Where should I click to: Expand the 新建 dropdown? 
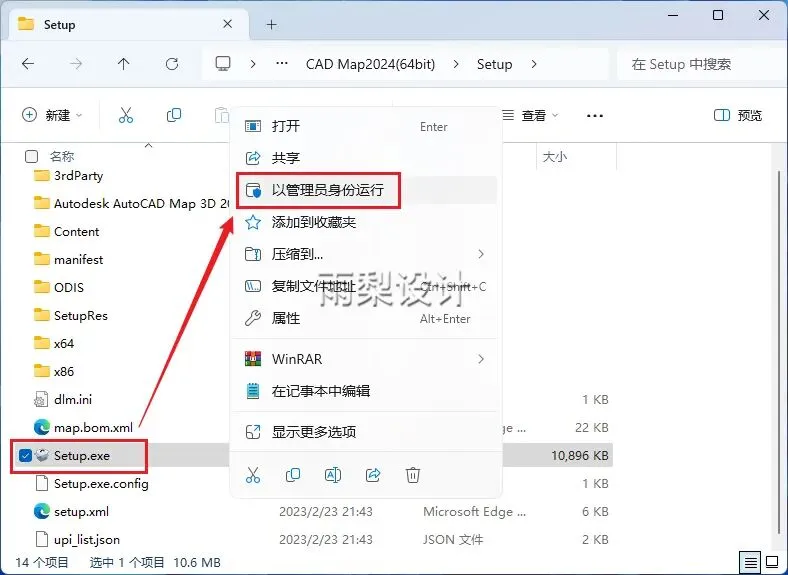pyautogui.click(x=52, y=115)
